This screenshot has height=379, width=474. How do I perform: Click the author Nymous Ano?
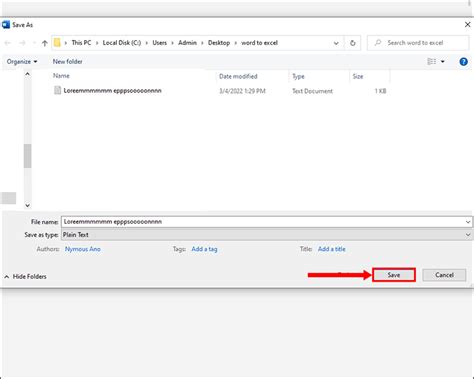(83, 249)
